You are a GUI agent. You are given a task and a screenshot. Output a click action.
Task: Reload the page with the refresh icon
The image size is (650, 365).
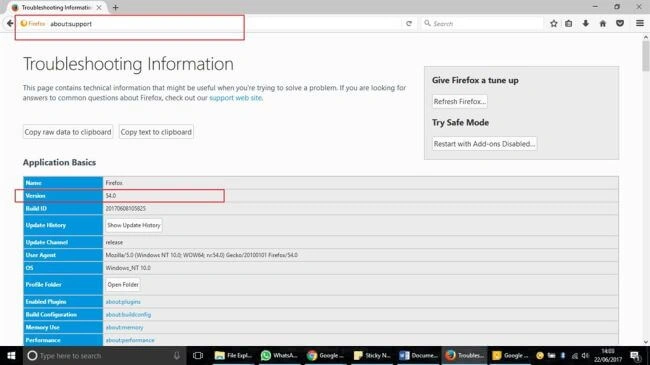(409, 24)
